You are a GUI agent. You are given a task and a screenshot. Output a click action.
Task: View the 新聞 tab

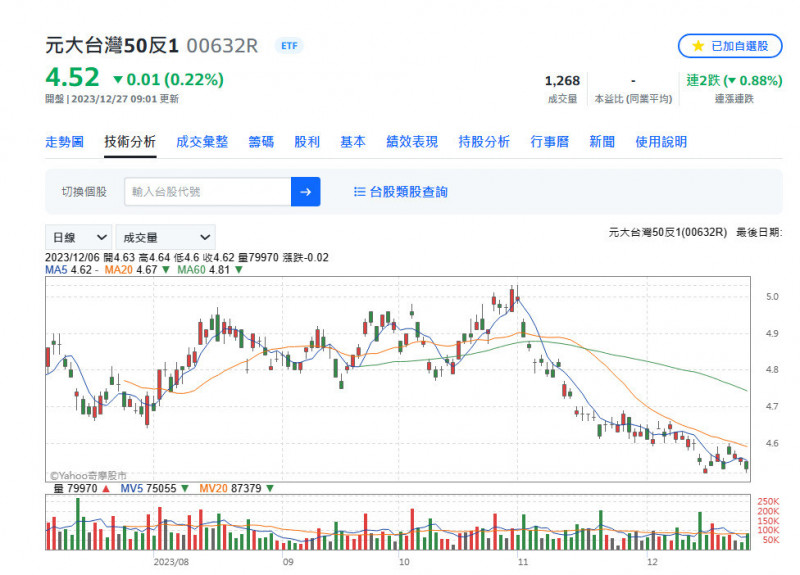[x=602, y=142]
